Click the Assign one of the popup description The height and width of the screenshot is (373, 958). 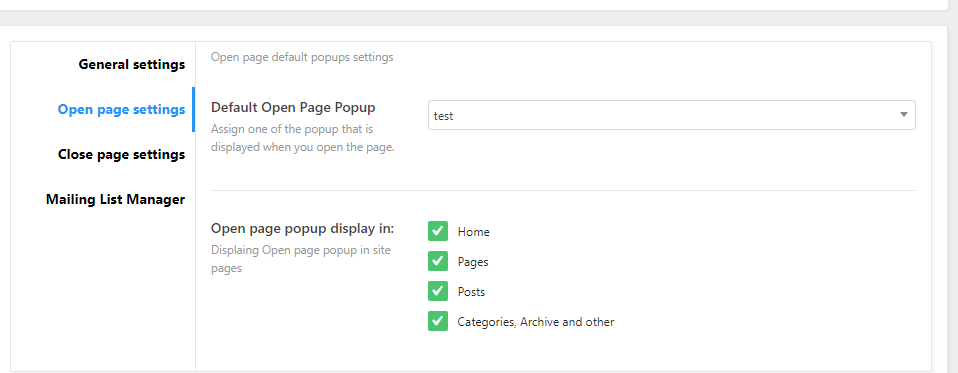pyautogui.click(x=302, y=139)
